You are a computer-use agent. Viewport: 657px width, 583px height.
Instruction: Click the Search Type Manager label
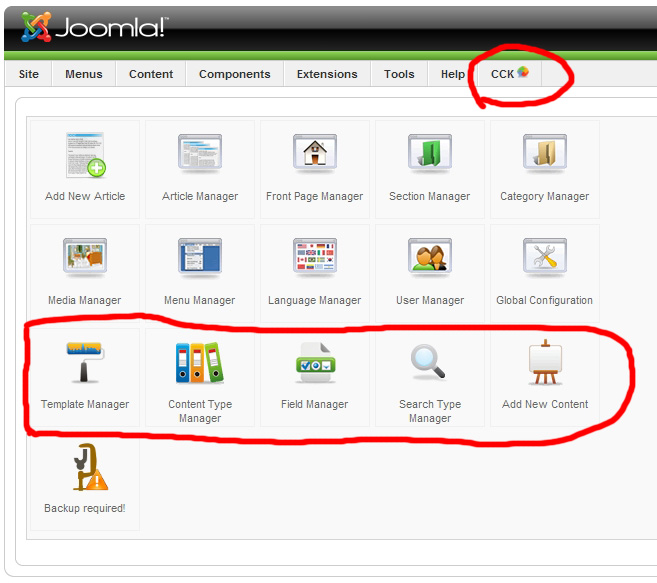(x=430, y=411)
